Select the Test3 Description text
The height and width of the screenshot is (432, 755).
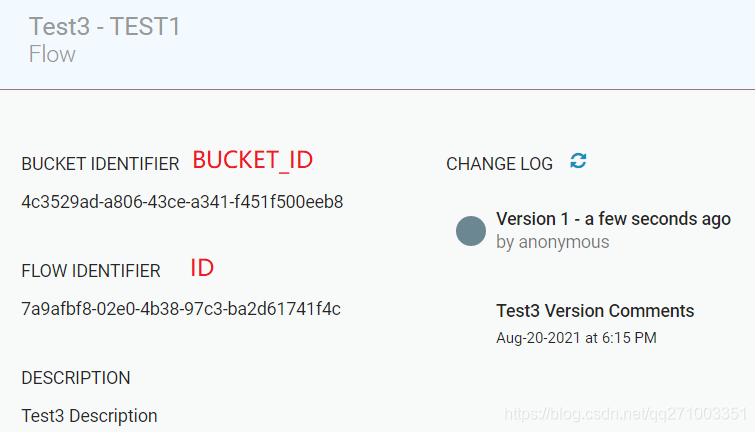pos(89,416)
